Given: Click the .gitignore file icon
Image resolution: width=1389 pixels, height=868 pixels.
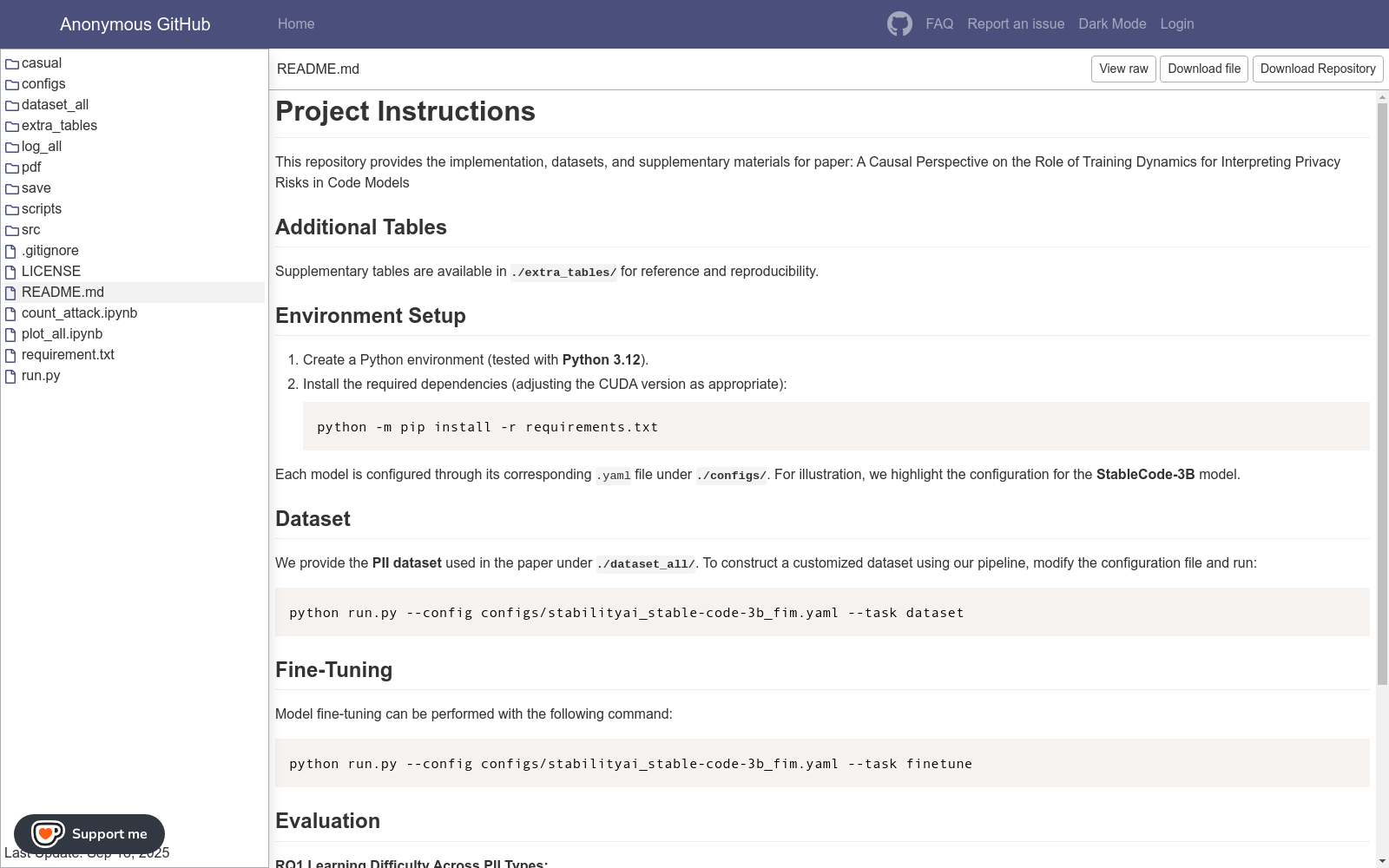Looking at the screenshot, I should click(11, 251).
